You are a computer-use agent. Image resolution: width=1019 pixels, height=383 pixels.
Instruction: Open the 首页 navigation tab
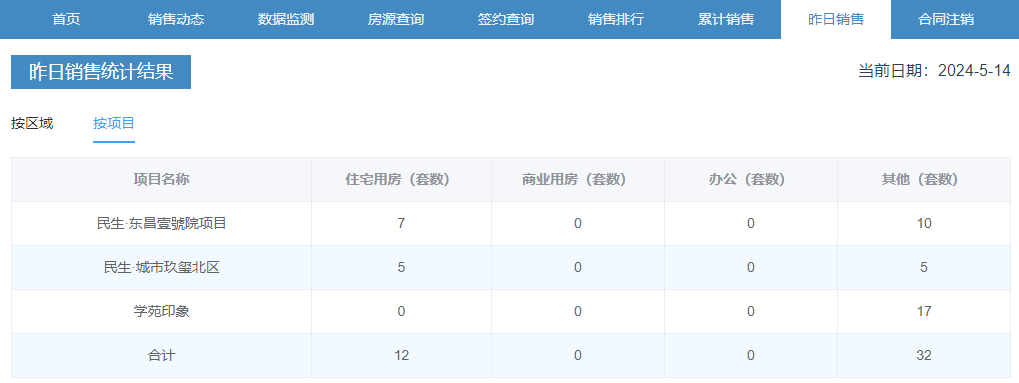66,20
